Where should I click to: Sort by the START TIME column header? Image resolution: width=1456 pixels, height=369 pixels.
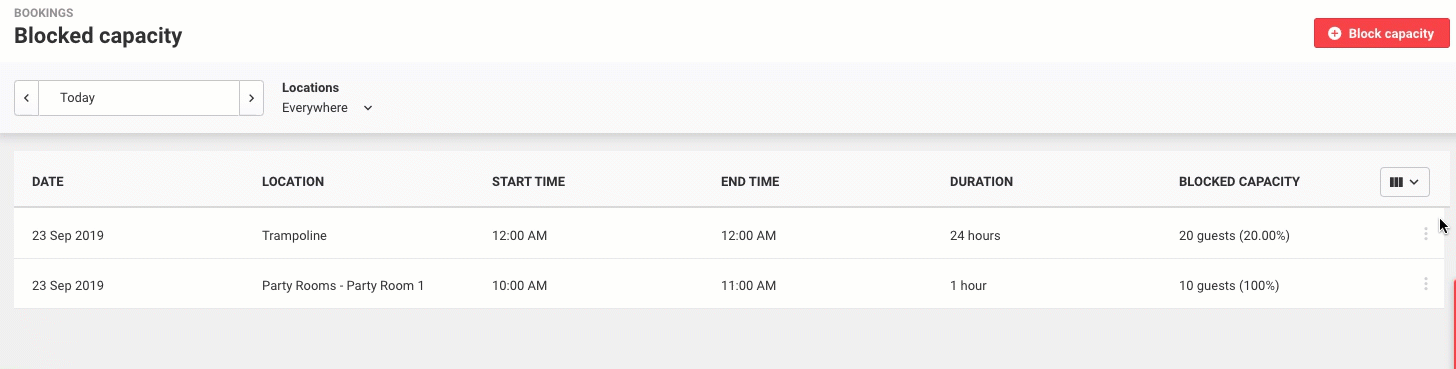pos(528,182)
